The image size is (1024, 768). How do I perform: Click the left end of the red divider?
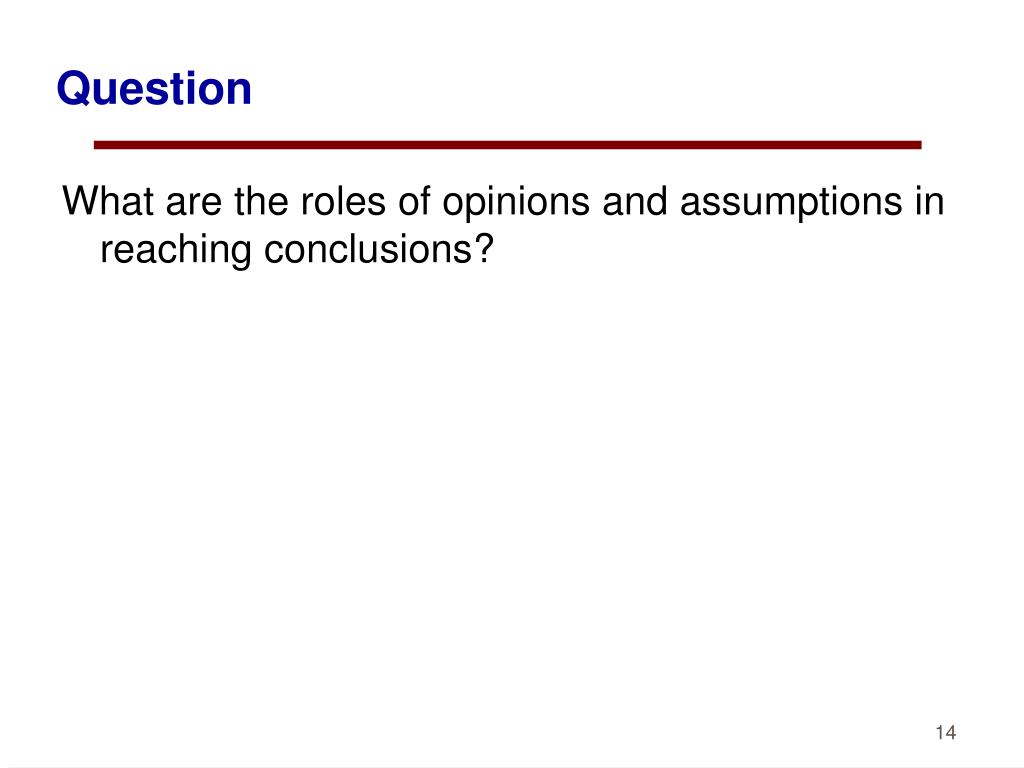point(98,145)
